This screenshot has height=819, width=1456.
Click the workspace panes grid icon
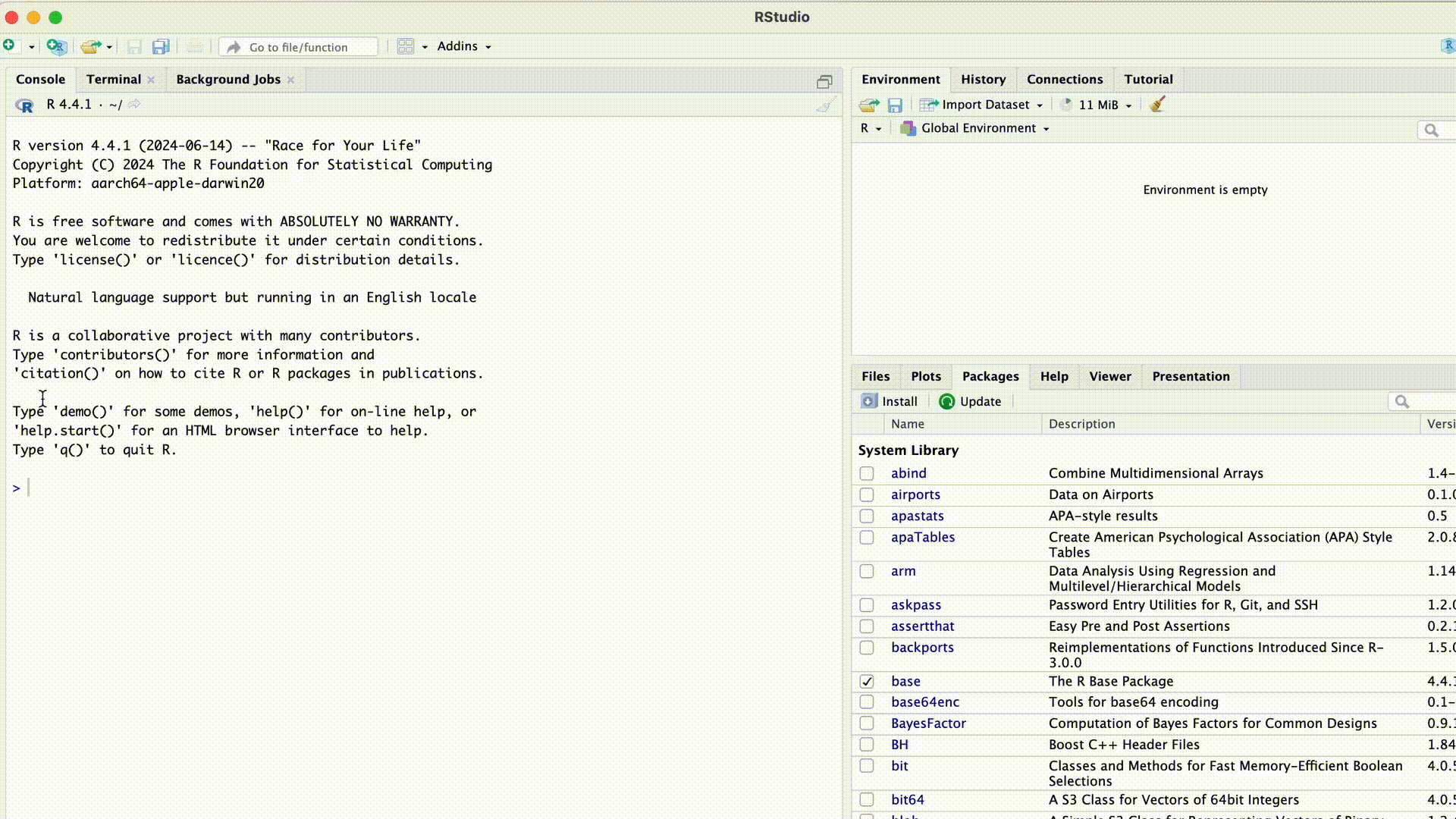coord(406,46)
